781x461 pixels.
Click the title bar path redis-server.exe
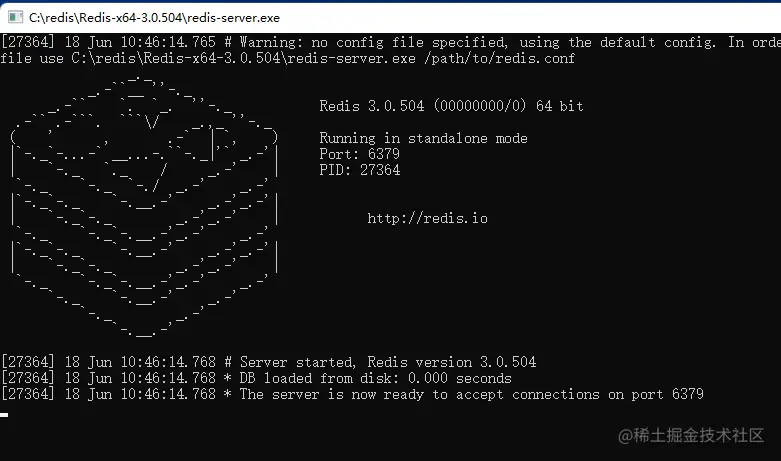(154, 18)
